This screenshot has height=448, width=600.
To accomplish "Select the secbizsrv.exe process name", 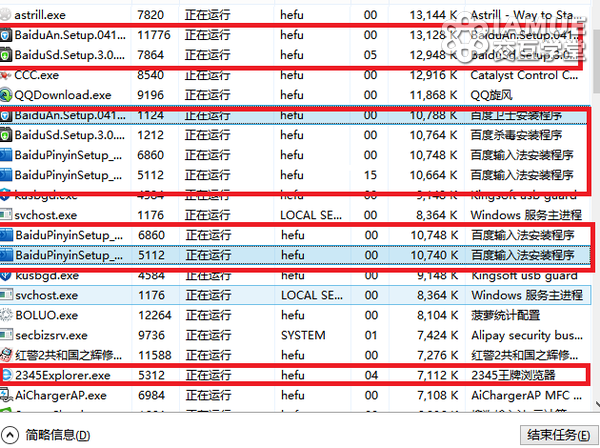I will pyautogui.click(x=51, y=335).
